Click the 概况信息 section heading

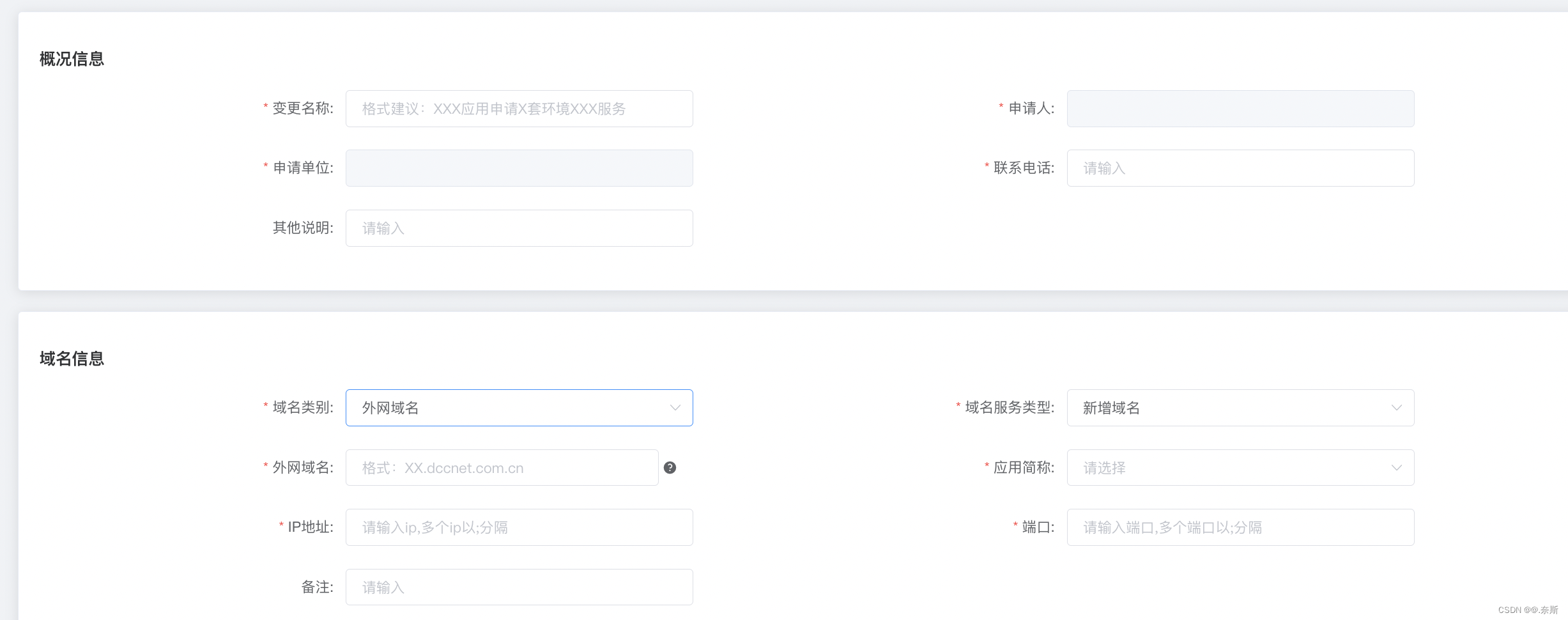coord(71,58)
